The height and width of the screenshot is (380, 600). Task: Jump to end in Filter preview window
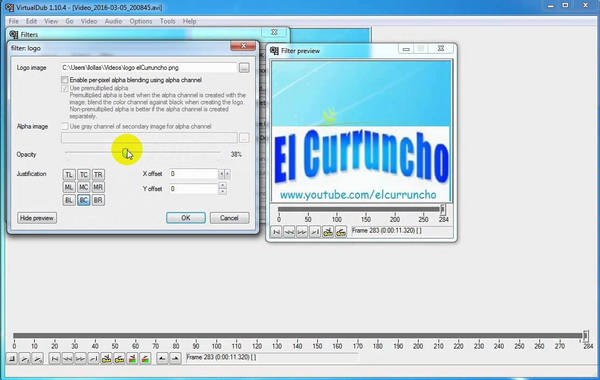click(315, 232)
